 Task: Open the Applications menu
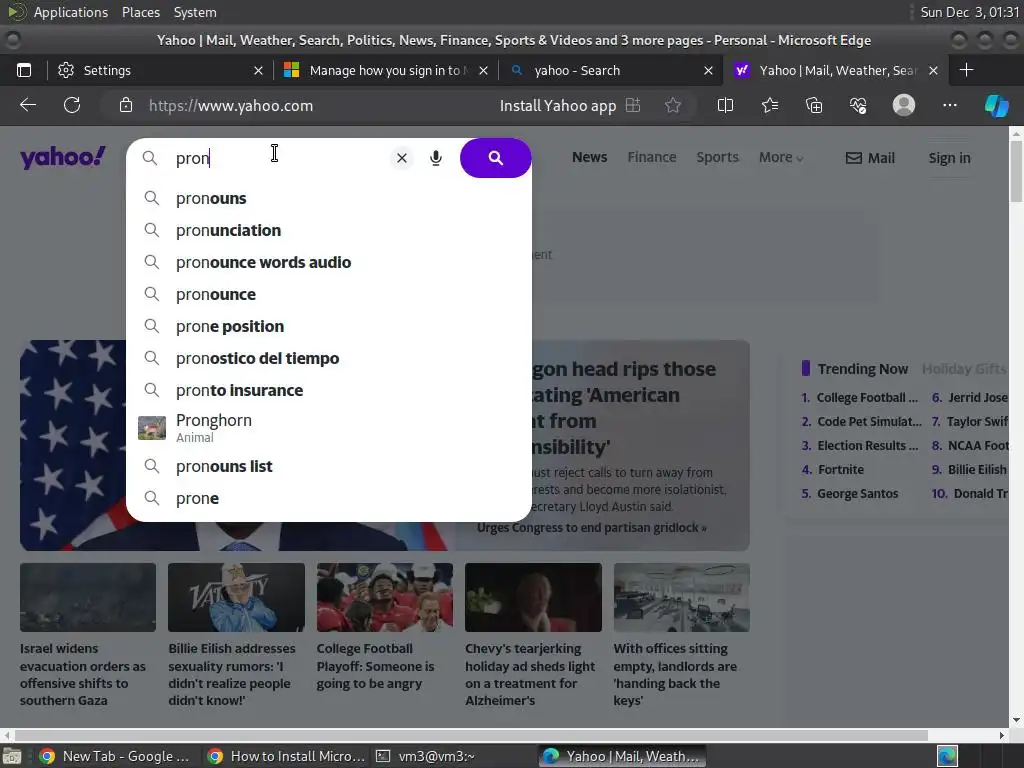tap(71, 12)
